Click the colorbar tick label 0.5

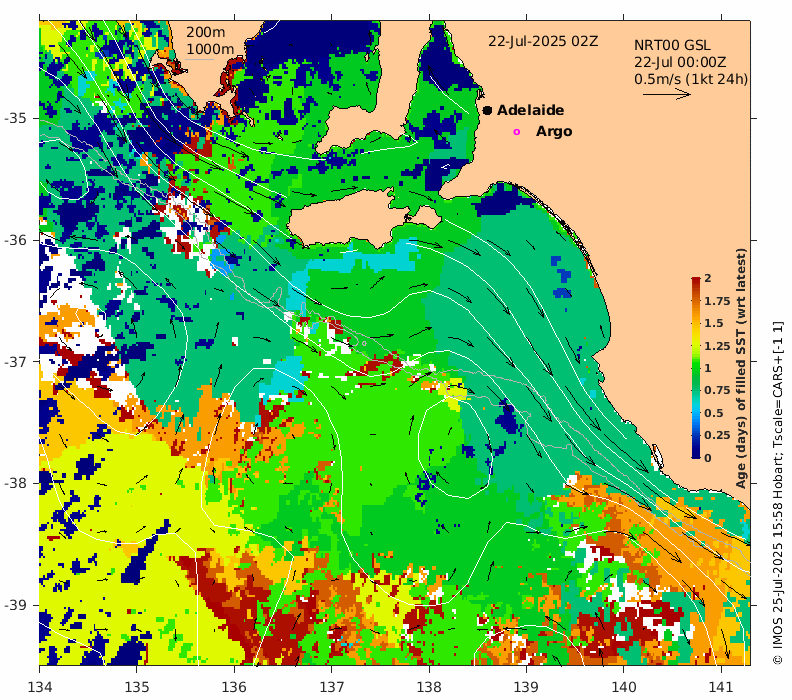coord(714,413)
